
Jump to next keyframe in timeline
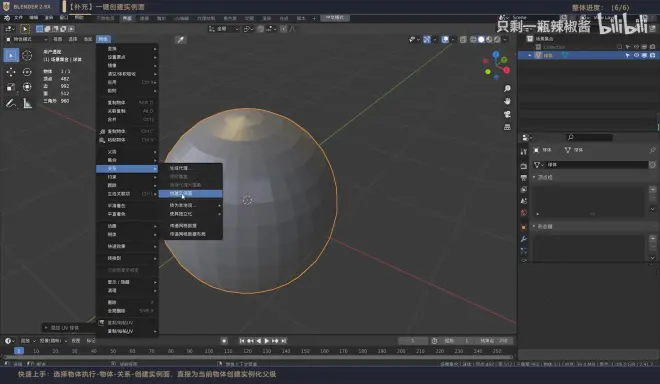pyautogui.click(x=275, y=341)
